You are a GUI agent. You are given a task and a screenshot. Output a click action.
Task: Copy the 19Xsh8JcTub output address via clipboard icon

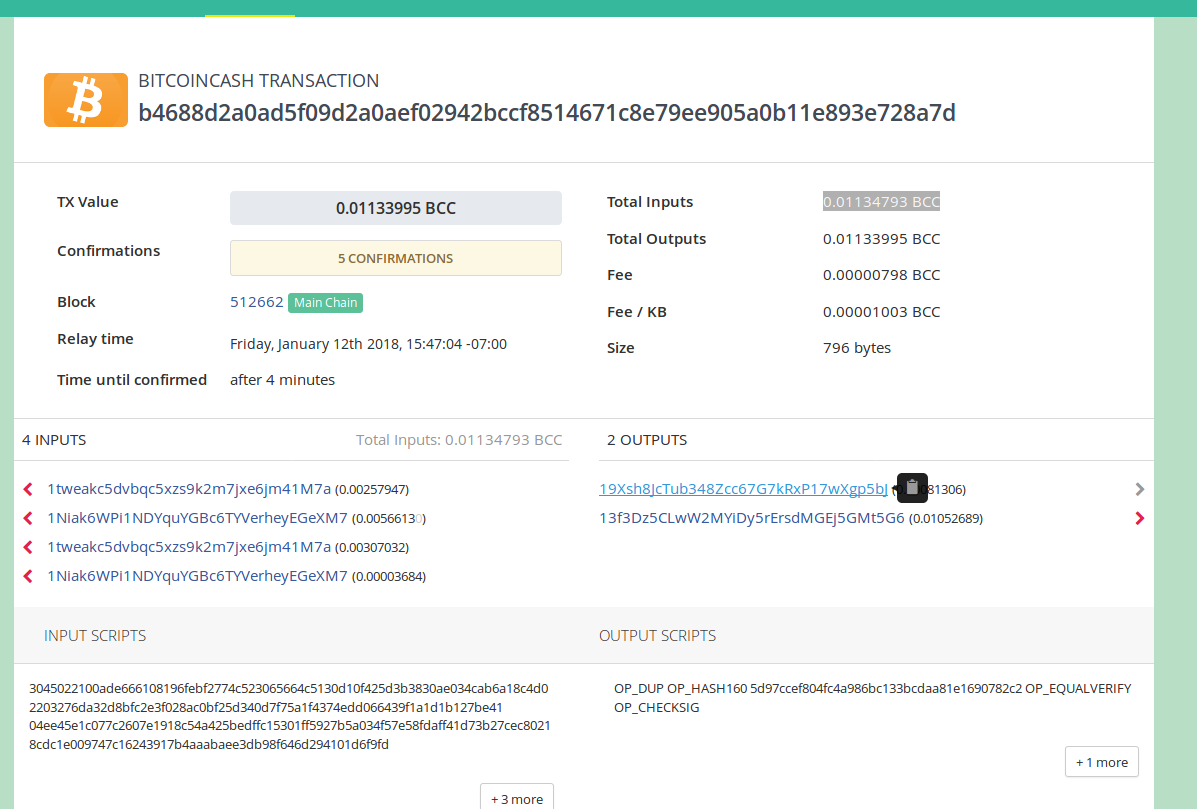point(912,488)
